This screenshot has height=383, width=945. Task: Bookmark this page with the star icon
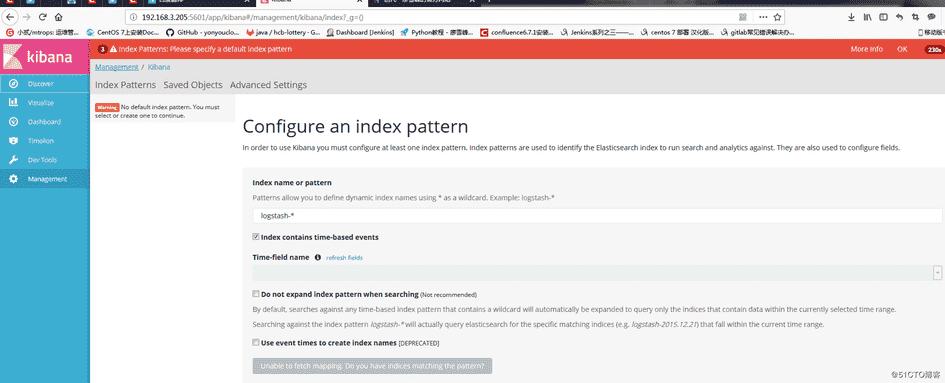coord(777,17)
